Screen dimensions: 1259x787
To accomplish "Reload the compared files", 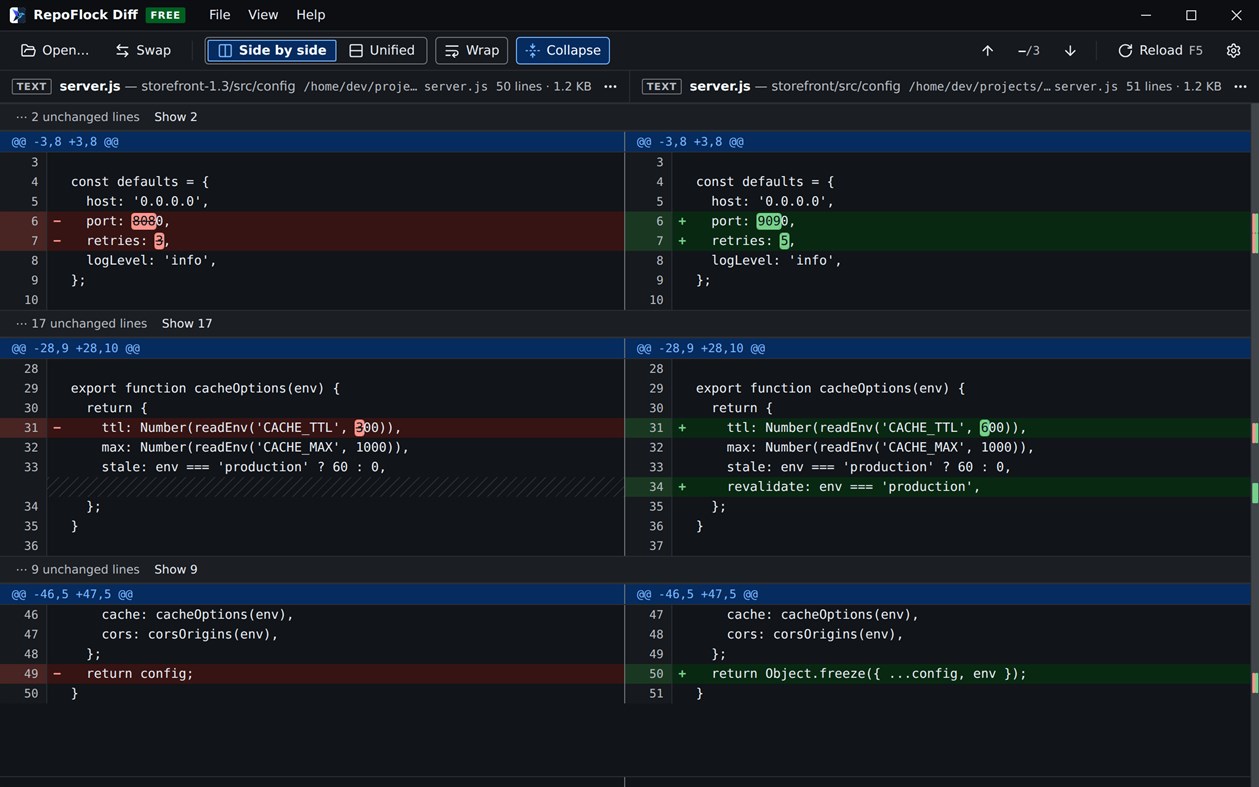I will (x=1160, y=50).
